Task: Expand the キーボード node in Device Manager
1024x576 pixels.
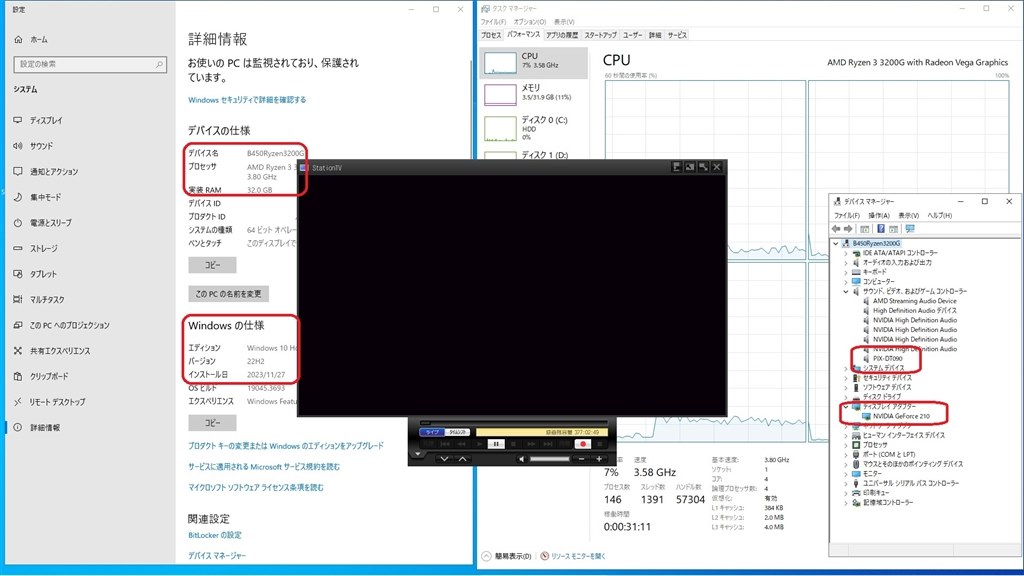Action: click(846, 271)
